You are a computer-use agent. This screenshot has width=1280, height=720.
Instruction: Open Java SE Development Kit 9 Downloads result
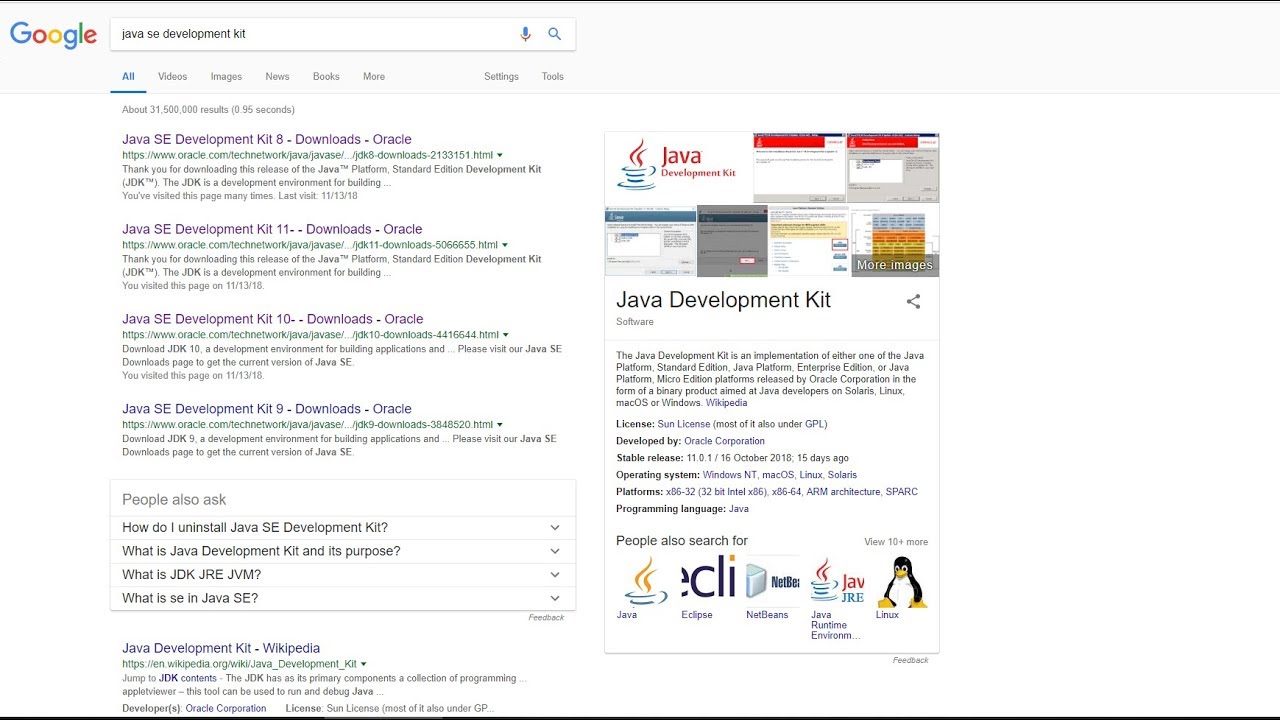(267, 409)
